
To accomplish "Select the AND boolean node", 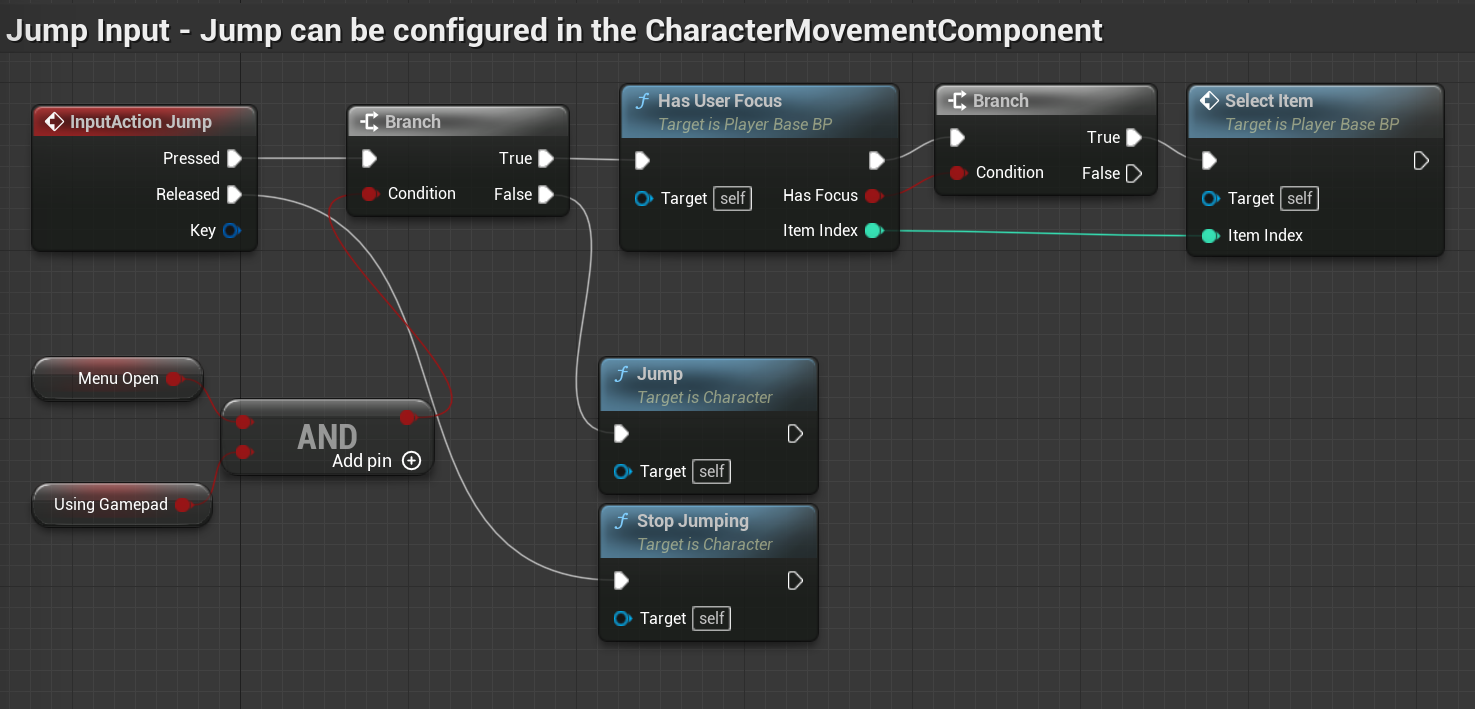I will point(326,437).
